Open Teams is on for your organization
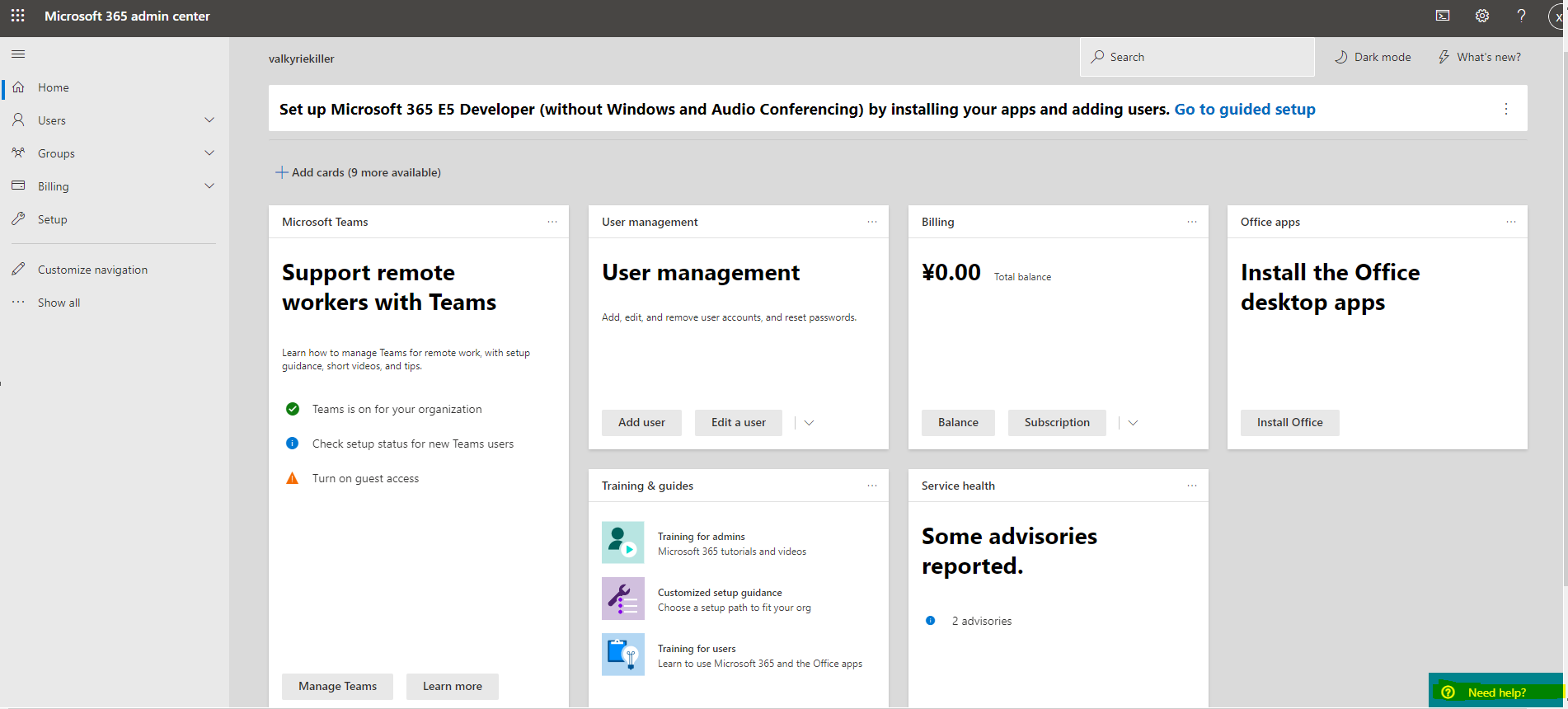The width and height of the screenshot is (1568, 709). 397,409
